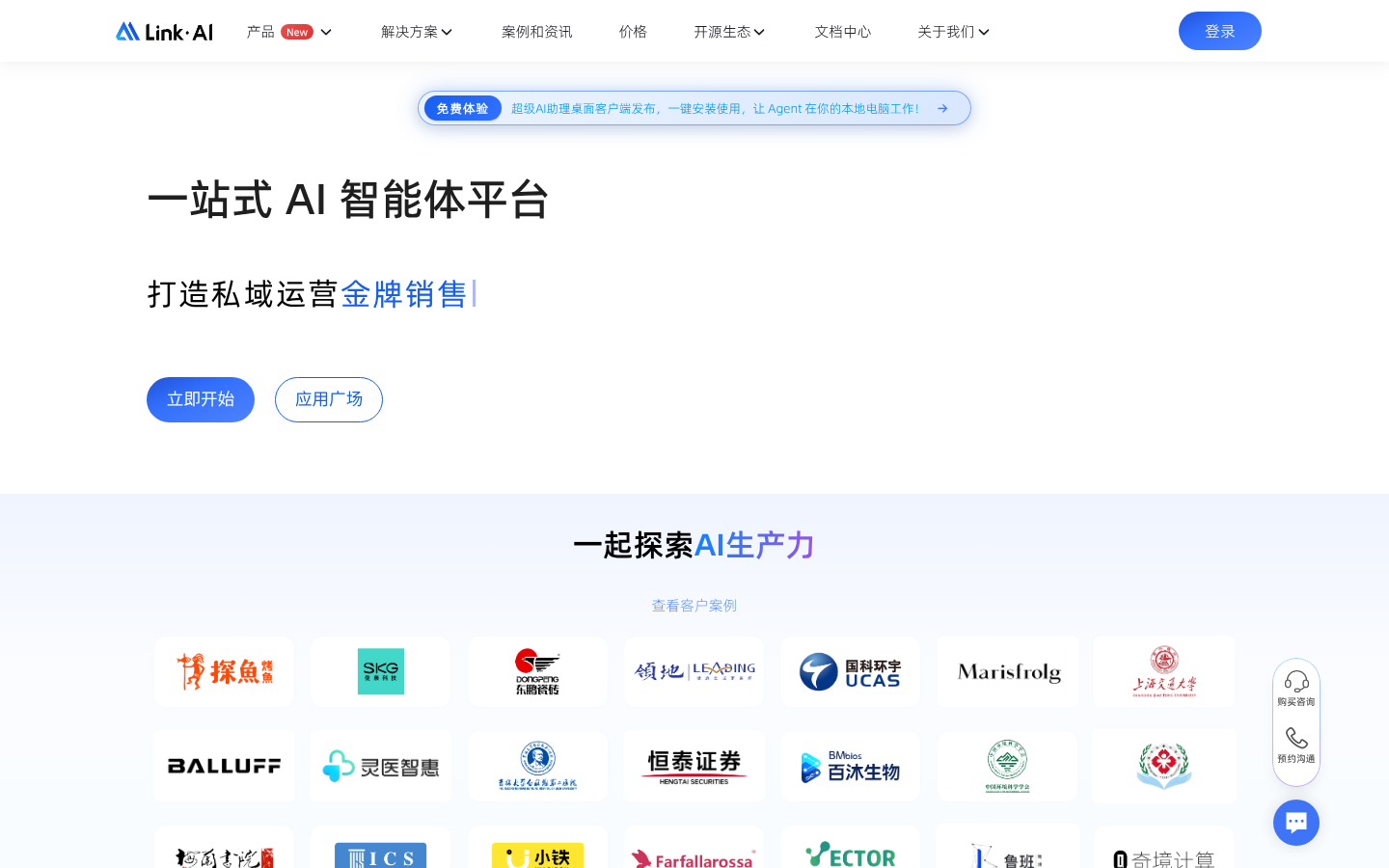This screenshot has height=868, width=1389.
Task: Click the SKG logo card
Action: coord(381,671)
